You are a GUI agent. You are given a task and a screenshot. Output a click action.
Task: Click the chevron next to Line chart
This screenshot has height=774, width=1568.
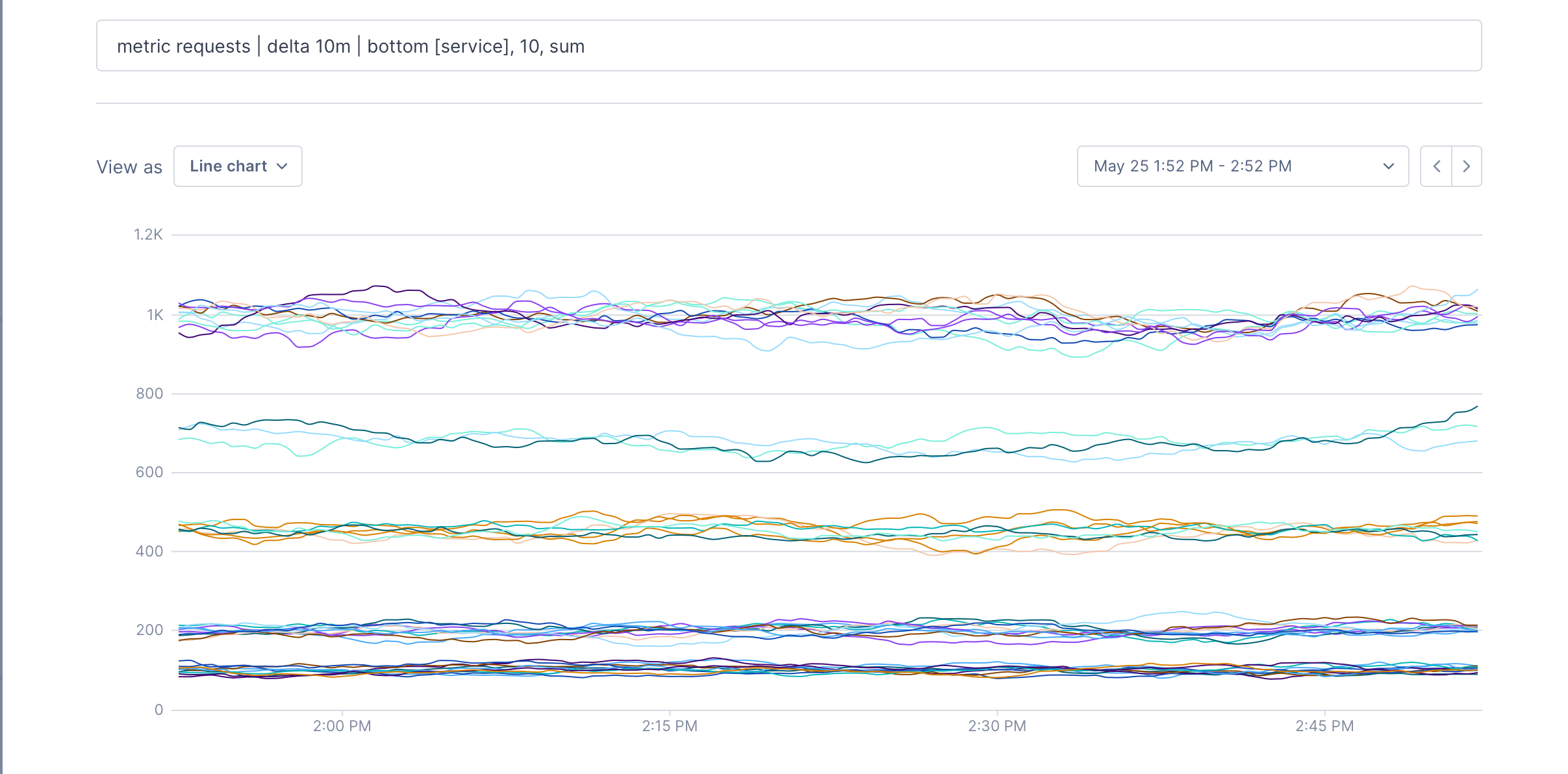point(282,167)
